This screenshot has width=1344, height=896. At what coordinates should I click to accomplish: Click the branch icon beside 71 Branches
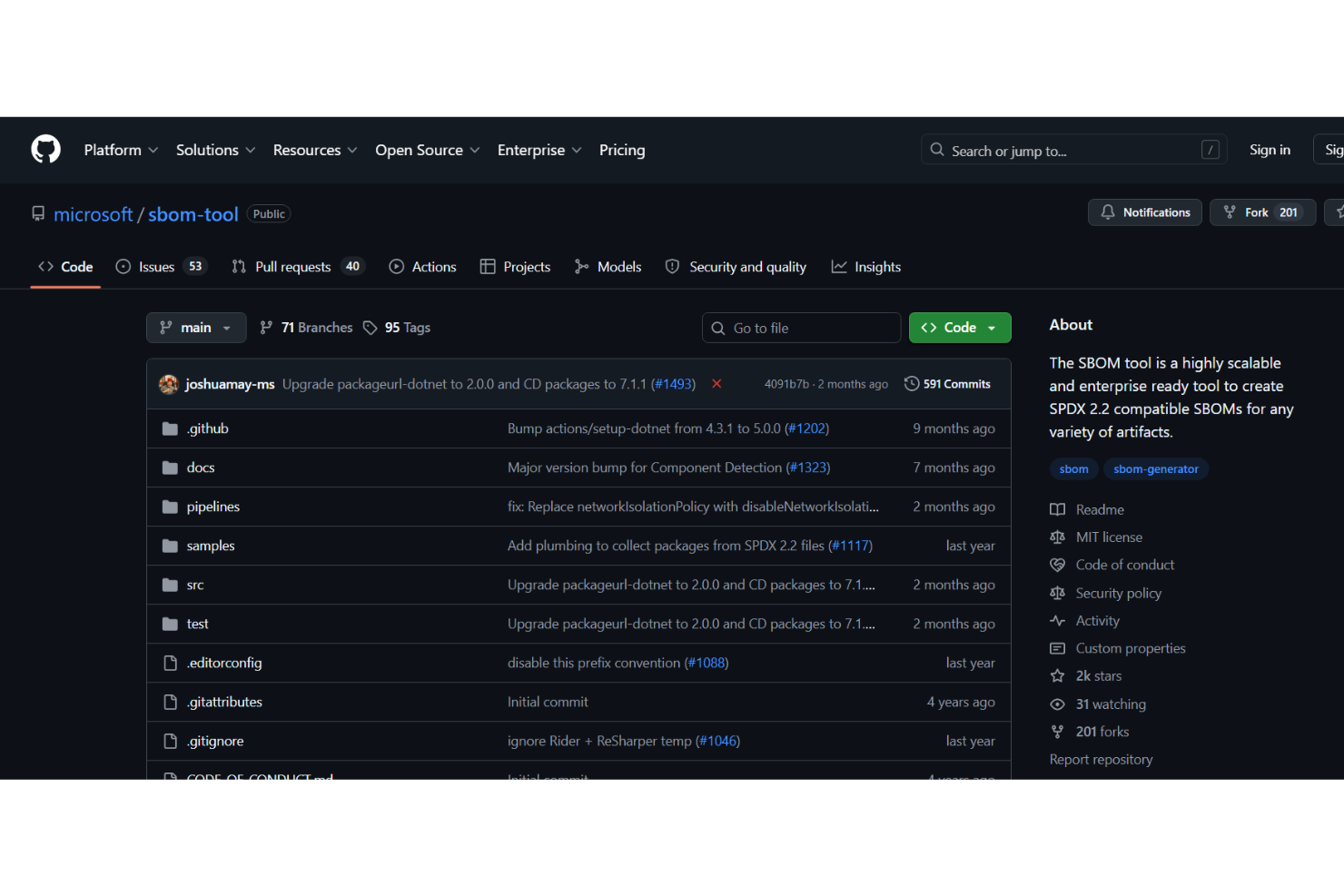(266, 328)
